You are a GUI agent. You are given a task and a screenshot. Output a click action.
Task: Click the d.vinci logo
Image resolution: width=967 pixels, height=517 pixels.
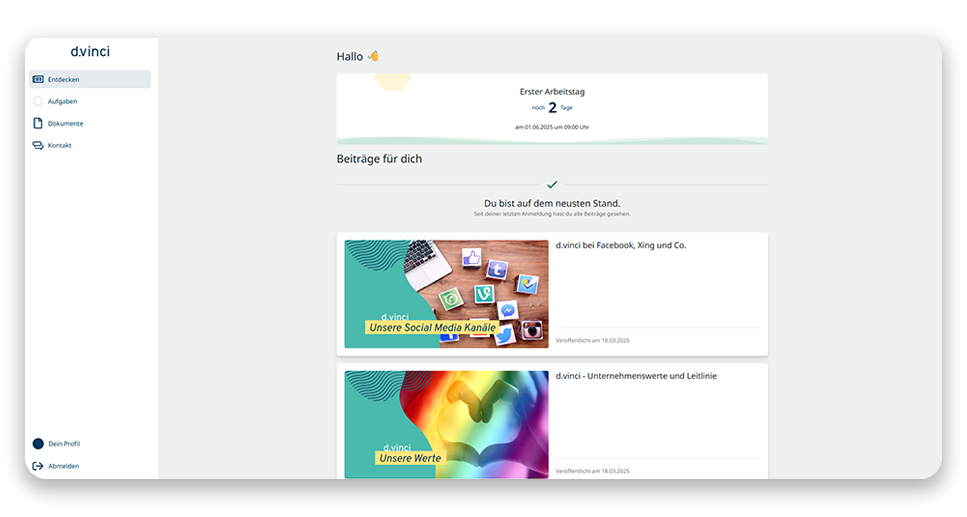(90, 52)
